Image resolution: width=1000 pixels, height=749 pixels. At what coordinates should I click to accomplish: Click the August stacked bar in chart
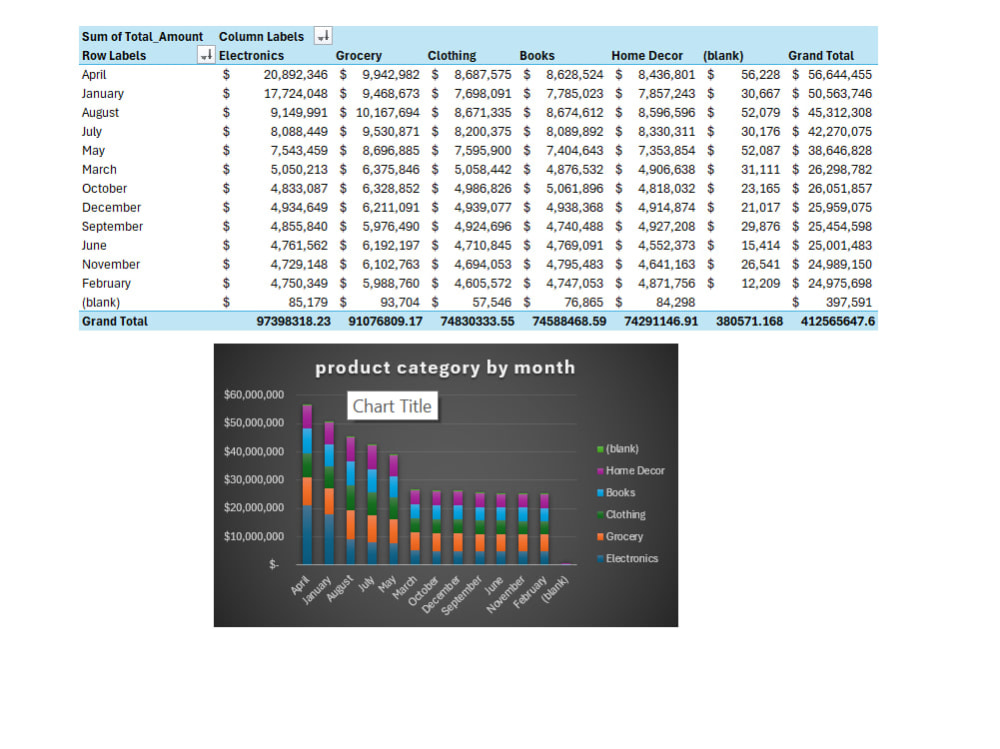351,500
